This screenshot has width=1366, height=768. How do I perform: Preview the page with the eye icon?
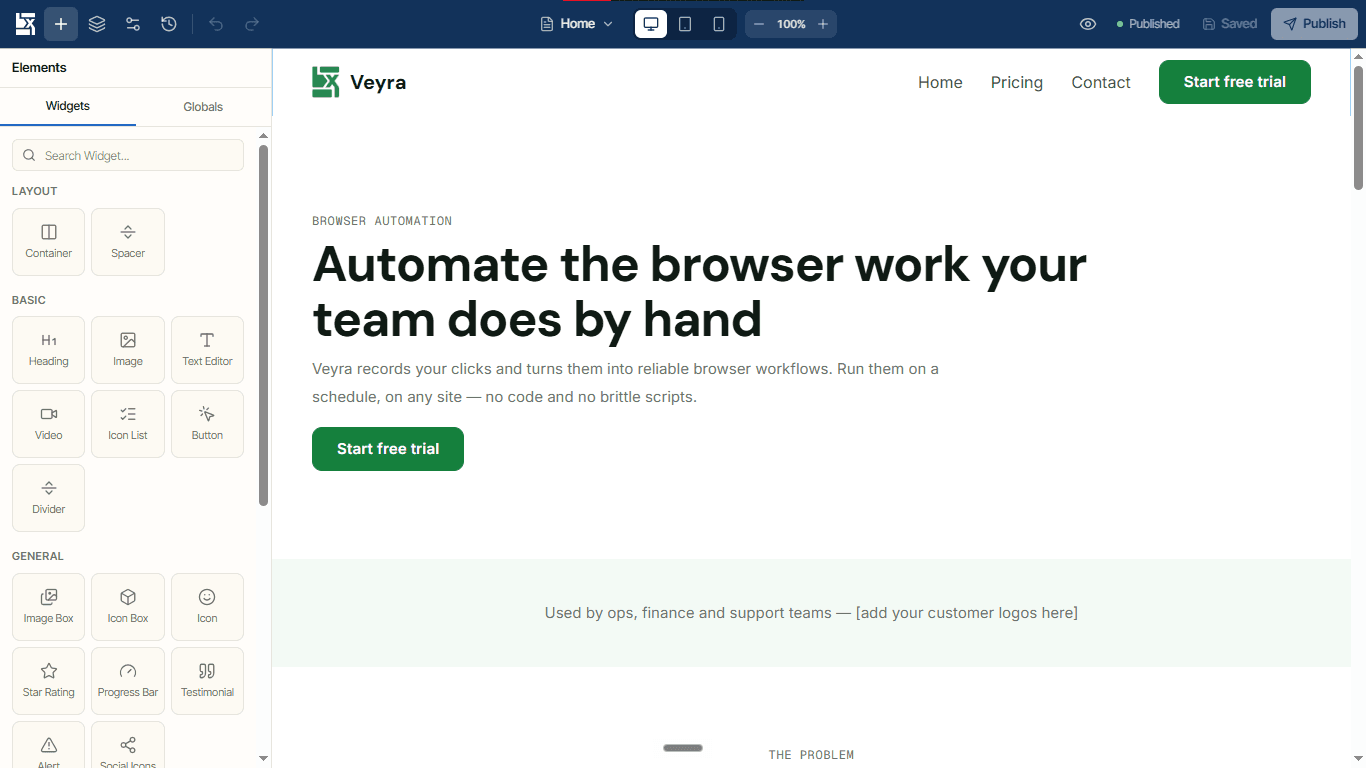[1088, 24]
